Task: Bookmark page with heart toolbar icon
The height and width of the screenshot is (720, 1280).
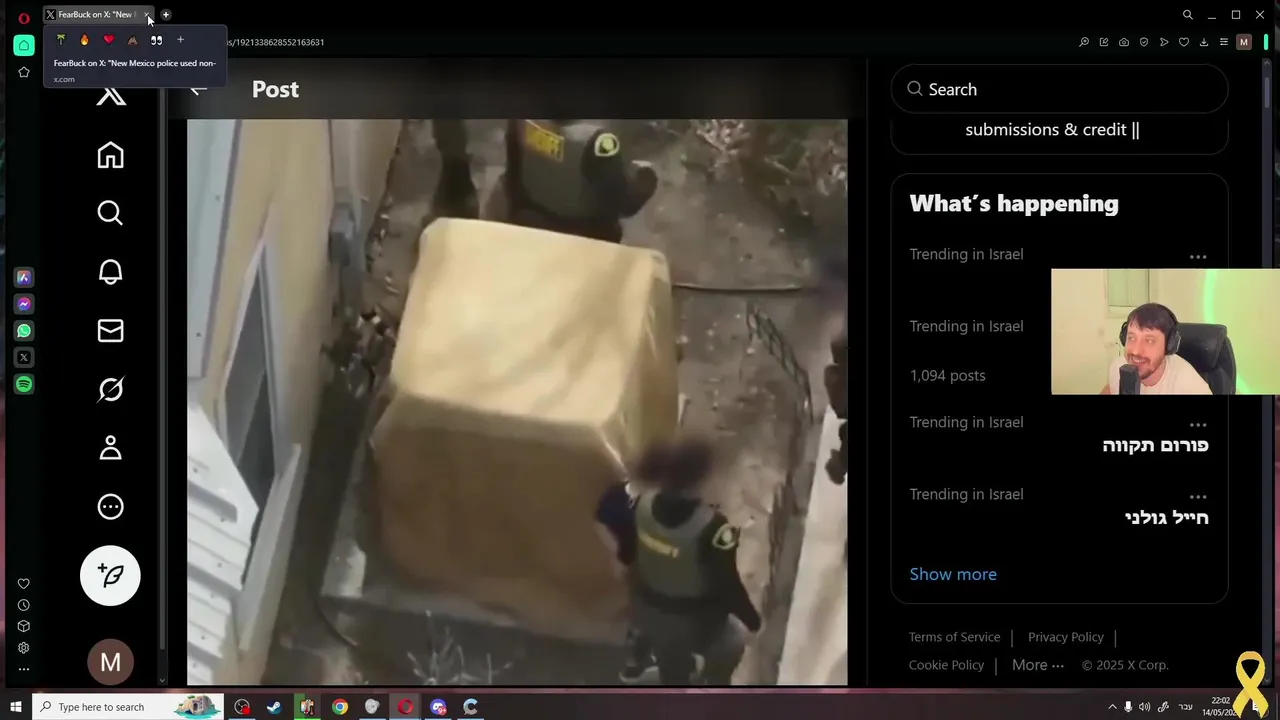Action: coord(1184,42)
